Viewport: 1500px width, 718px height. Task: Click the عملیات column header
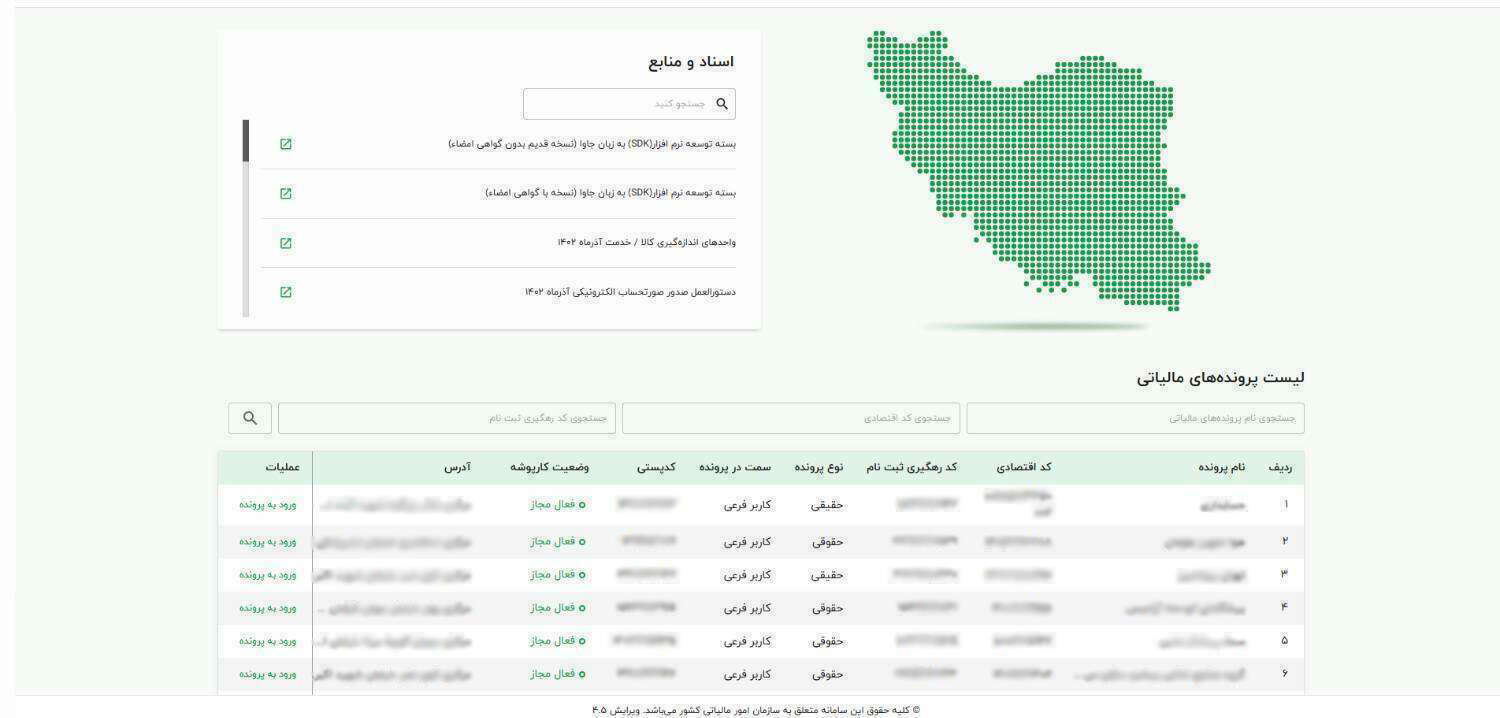tap(283, 467)
